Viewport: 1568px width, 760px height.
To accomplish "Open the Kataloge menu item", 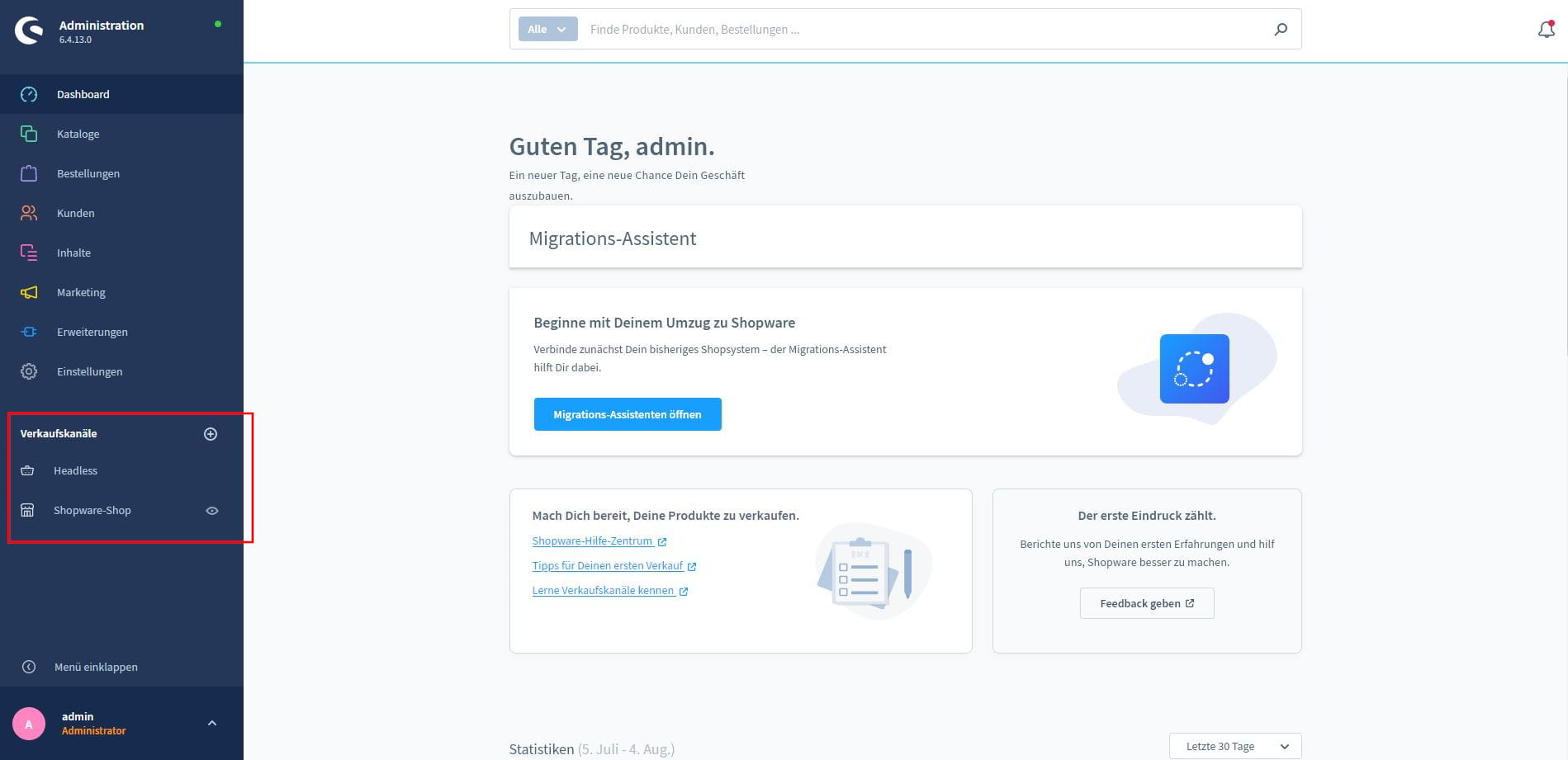I will pos(121,134).
